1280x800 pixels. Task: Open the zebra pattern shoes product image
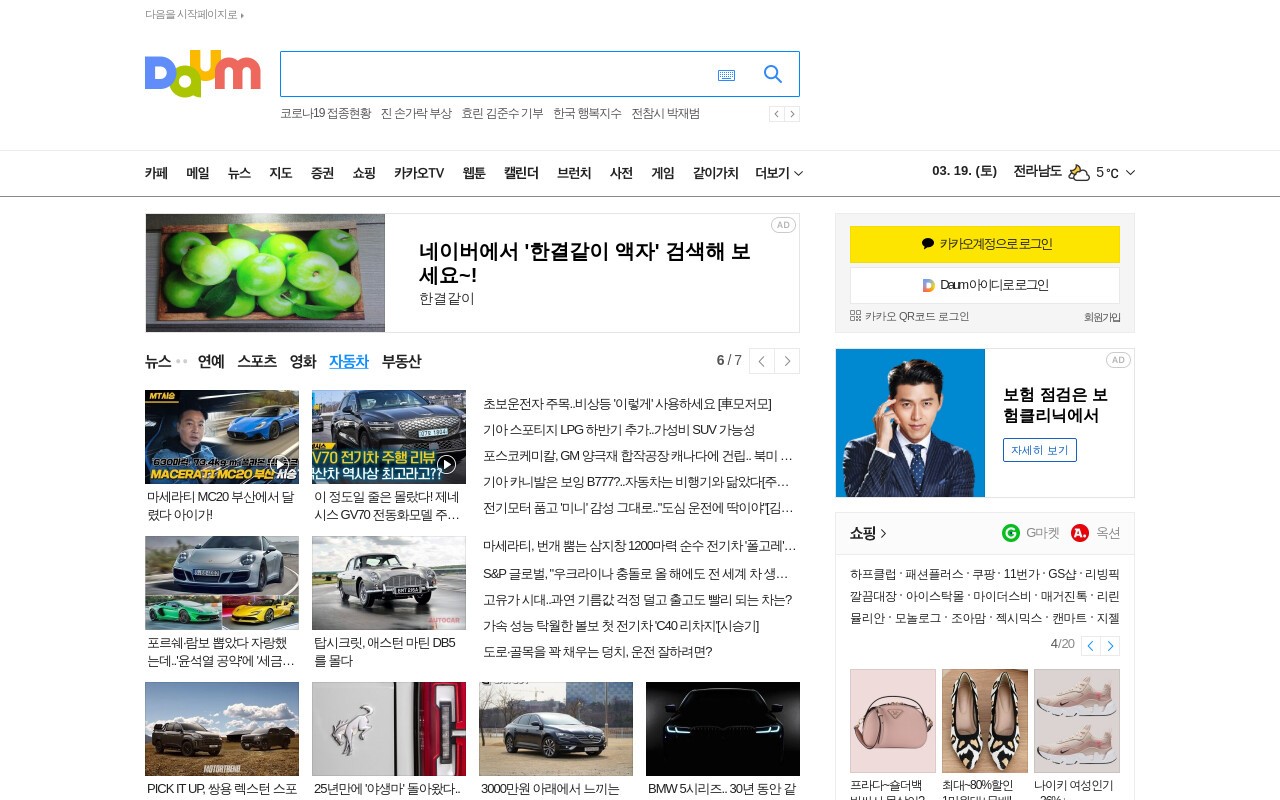pos(985,721)
